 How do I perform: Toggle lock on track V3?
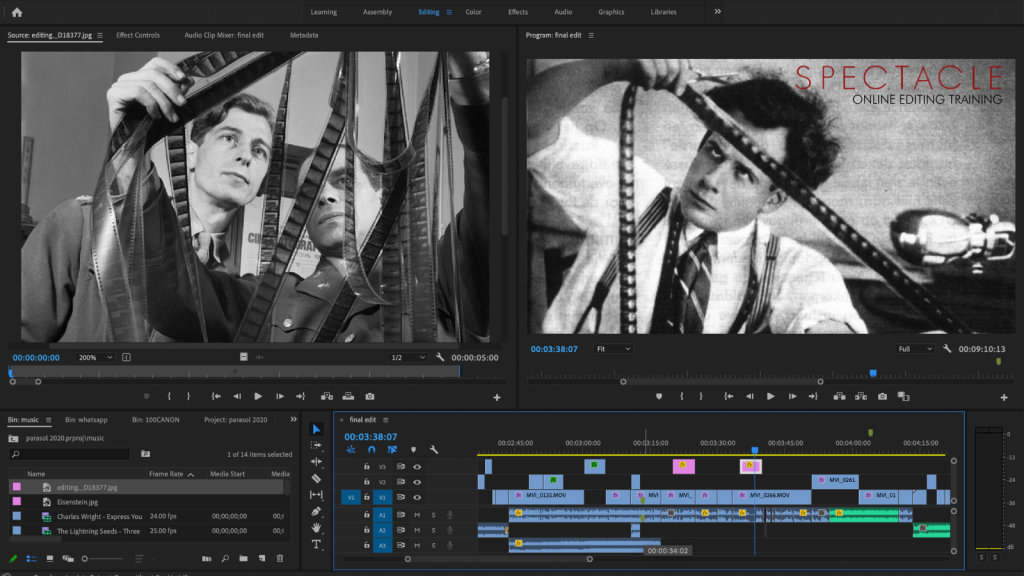pyautogui.click(x=366, y=466)
